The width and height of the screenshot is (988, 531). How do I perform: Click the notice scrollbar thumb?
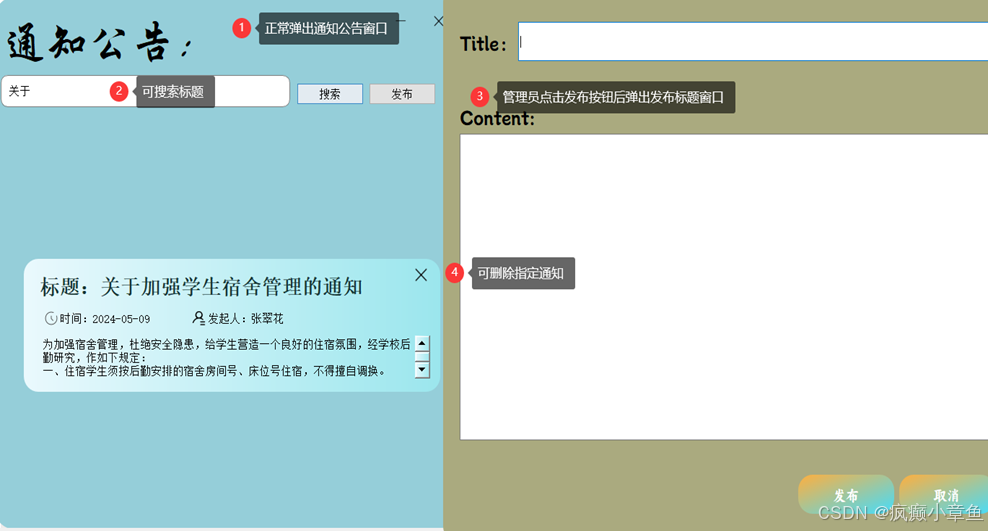[422, 357]
